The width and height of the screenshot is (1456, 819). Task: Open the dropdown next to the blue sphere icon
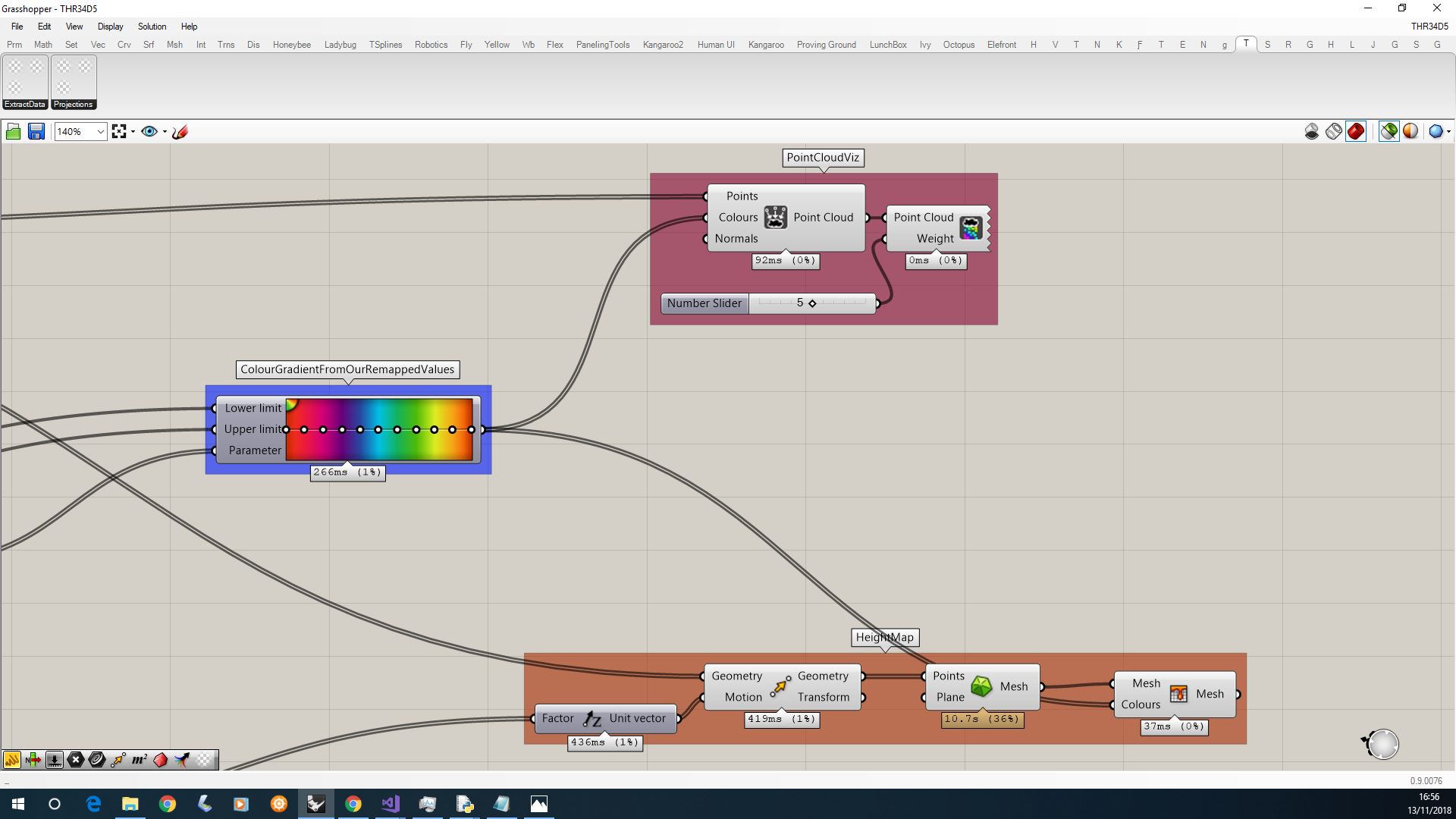click(x=1447, y=131)
